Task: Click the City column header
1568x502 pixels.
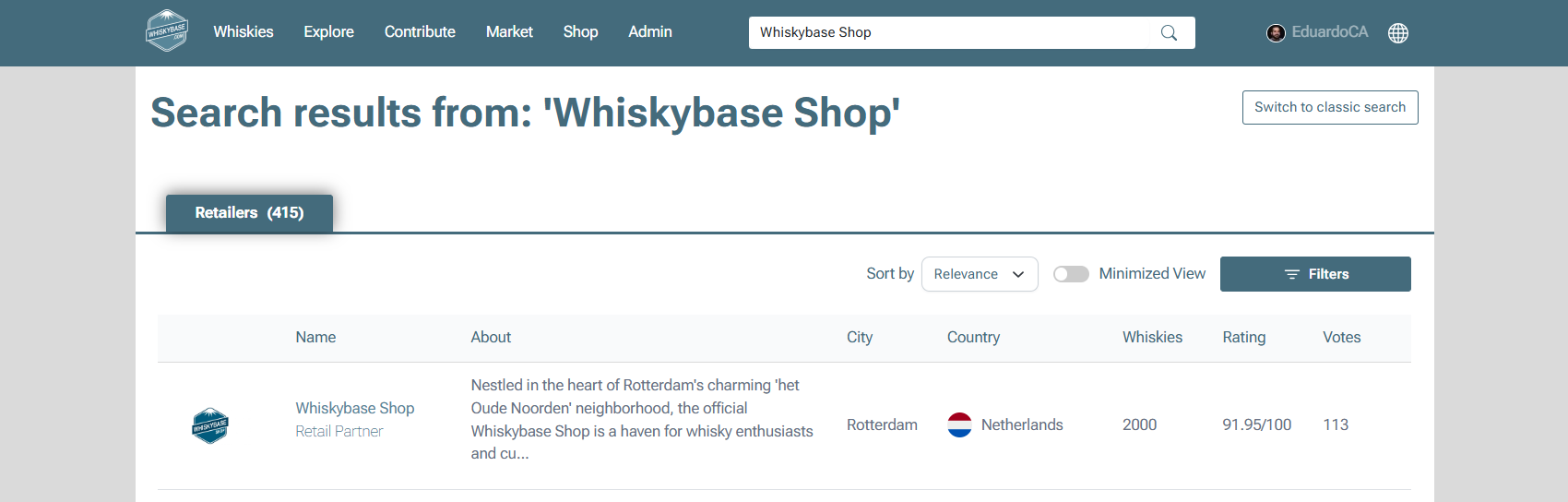Action: (860, 338)
